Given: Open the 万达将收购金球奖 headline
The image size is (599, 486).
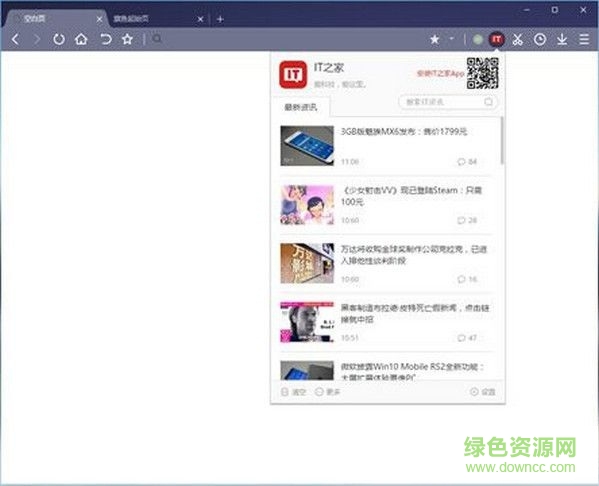Looking at the screenshot, I should [414, 255].
